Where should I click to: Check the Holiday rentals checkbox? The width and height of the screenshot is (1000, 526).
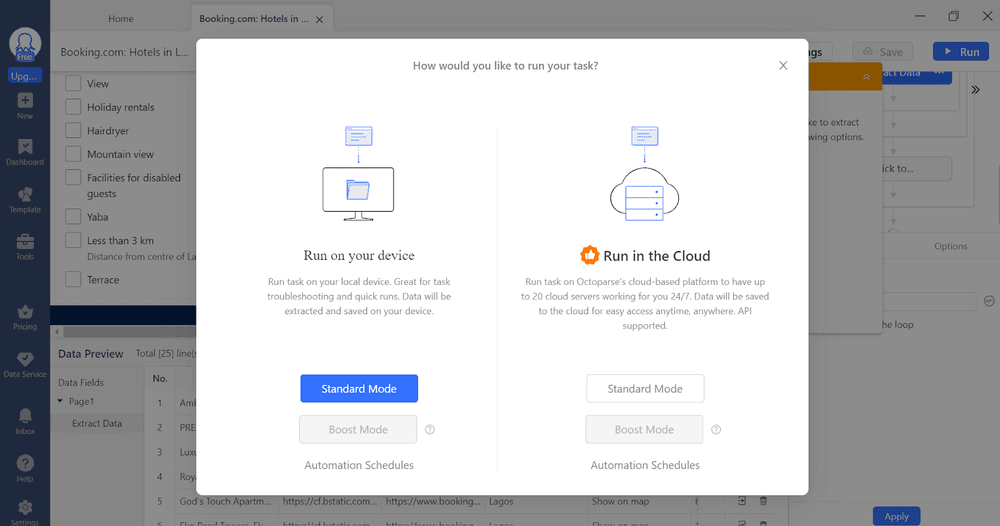coord(73,107)
